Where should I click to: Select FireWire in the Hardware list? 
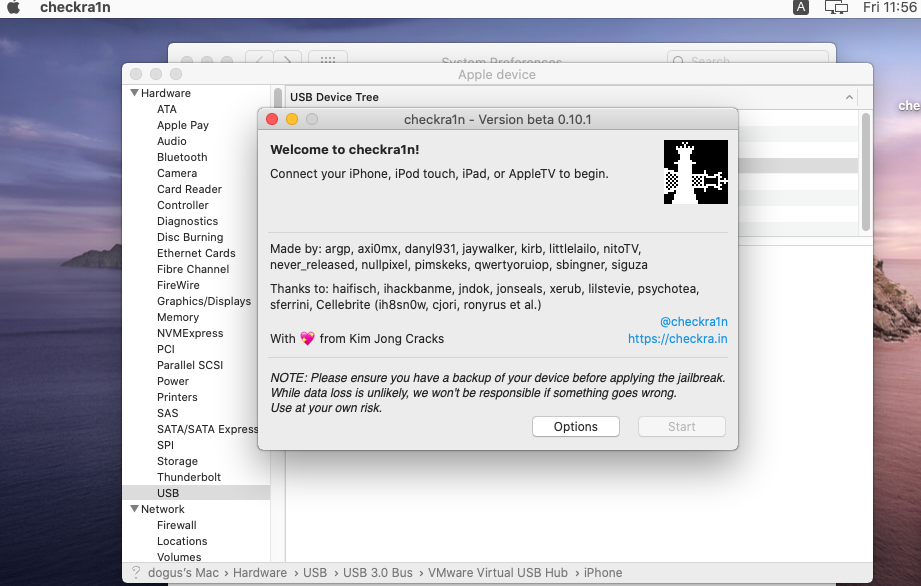coord(178,285)
